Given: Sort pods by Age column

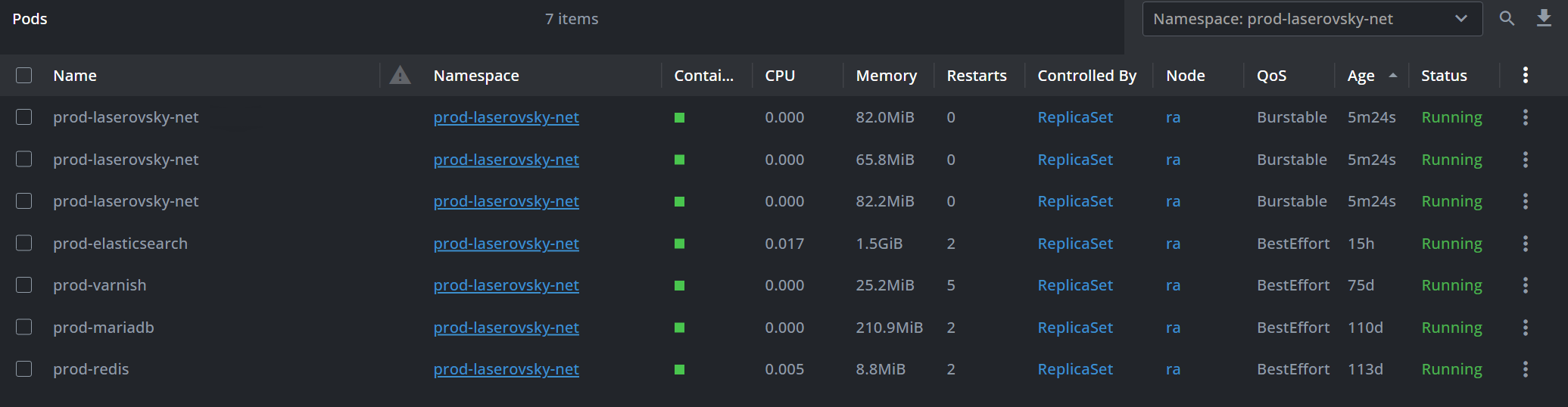Looking at the screenshot, I should (1361, 76).
